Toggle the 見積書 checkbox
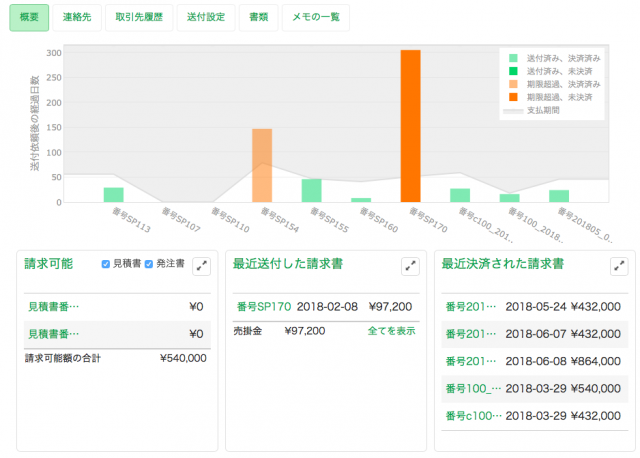The image size is (640, 458). (106, 264)
